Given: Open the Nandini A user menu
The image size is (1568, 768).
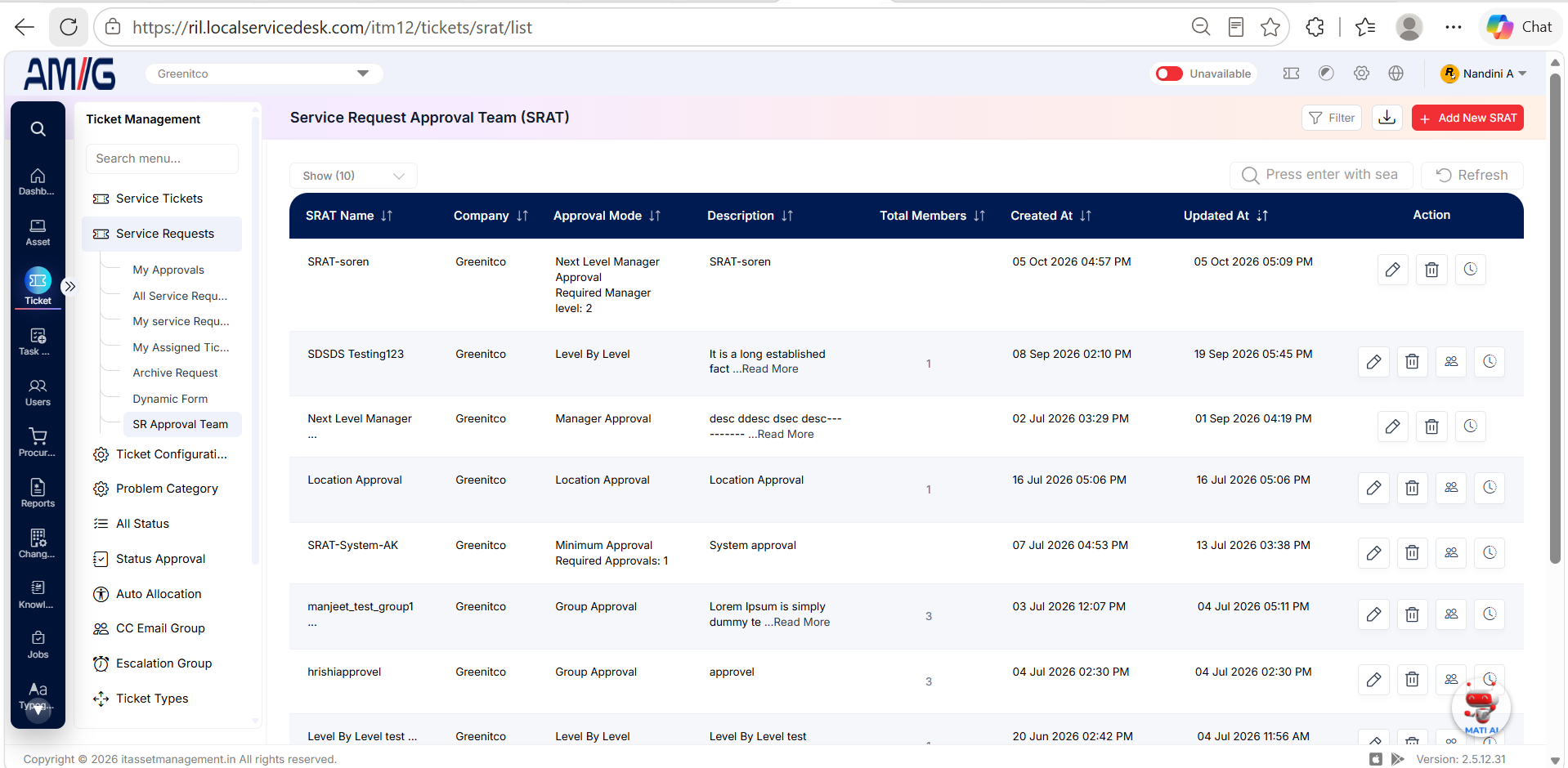Looking at the screenshot, I should [x=1483, y=74].
